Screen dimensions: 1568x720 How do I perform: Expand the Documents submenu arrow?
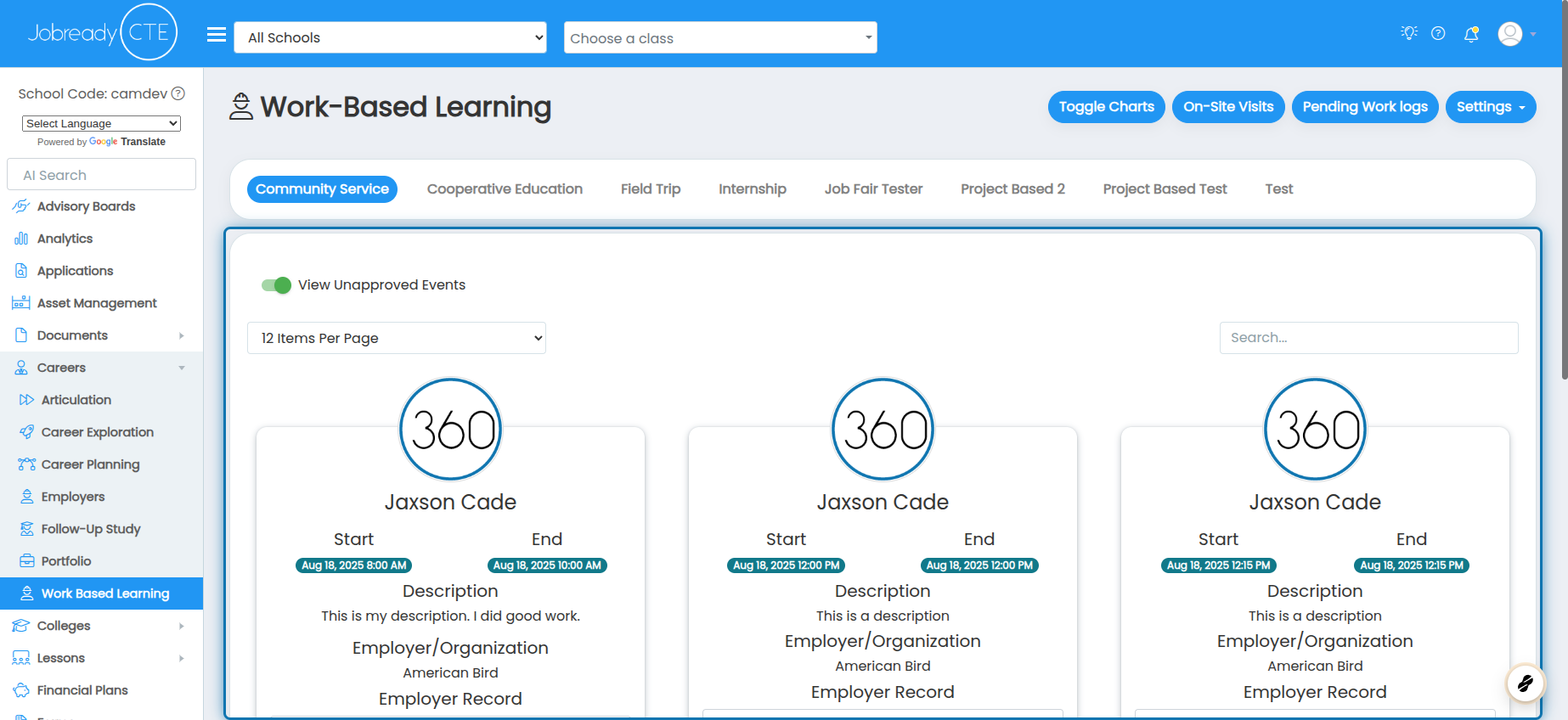[182, 335]
